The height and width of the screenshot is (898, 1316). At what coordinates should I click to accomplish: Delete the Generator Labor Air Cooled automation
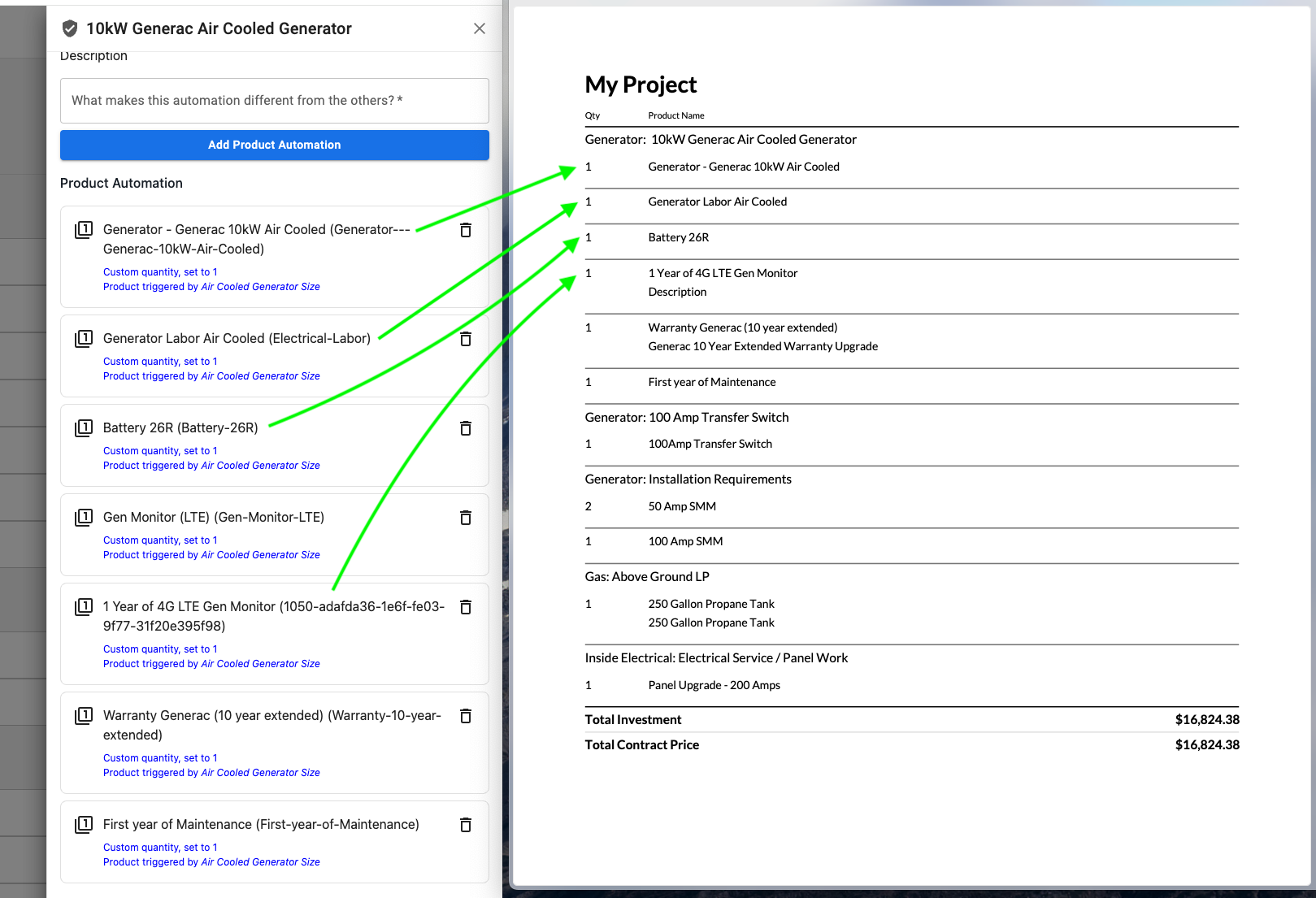pyautogui.click(x=466, y=339)
